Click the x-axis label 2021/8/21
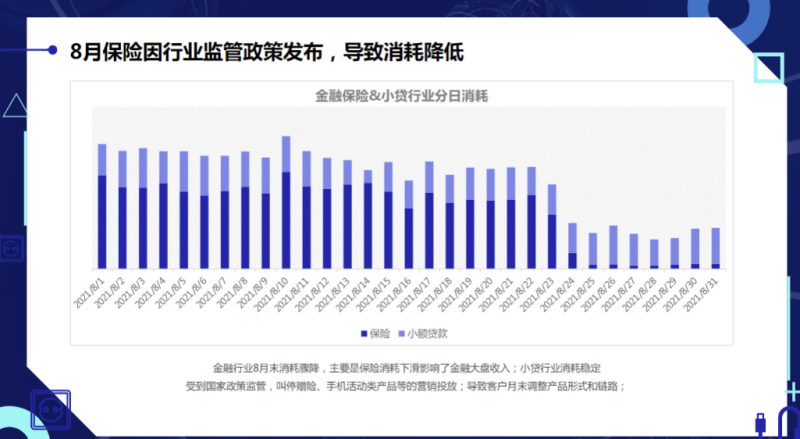The width and height of the screenshot is (800, 439). click(495, 295)
